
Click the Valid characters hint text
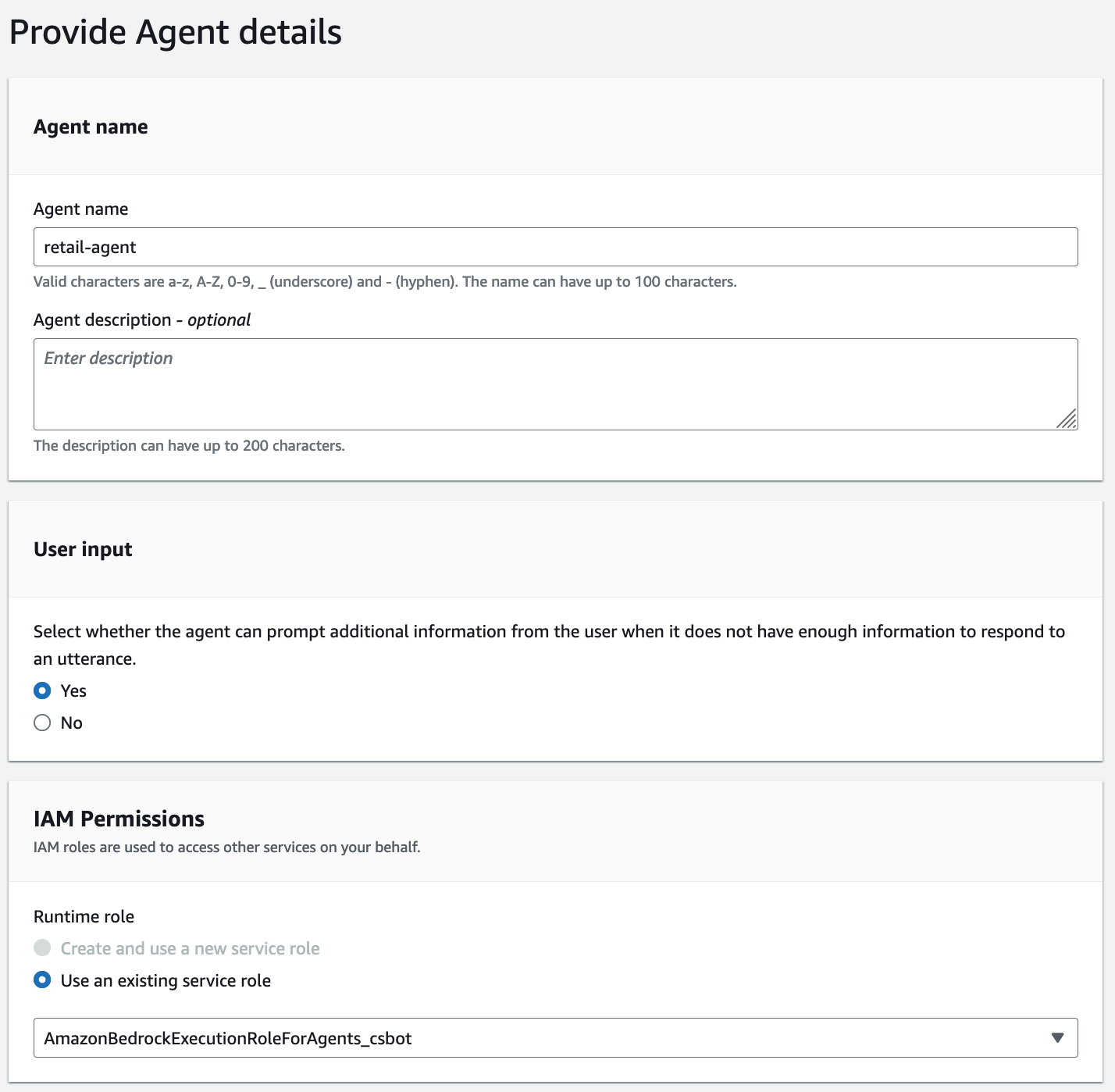coord(385,281)
